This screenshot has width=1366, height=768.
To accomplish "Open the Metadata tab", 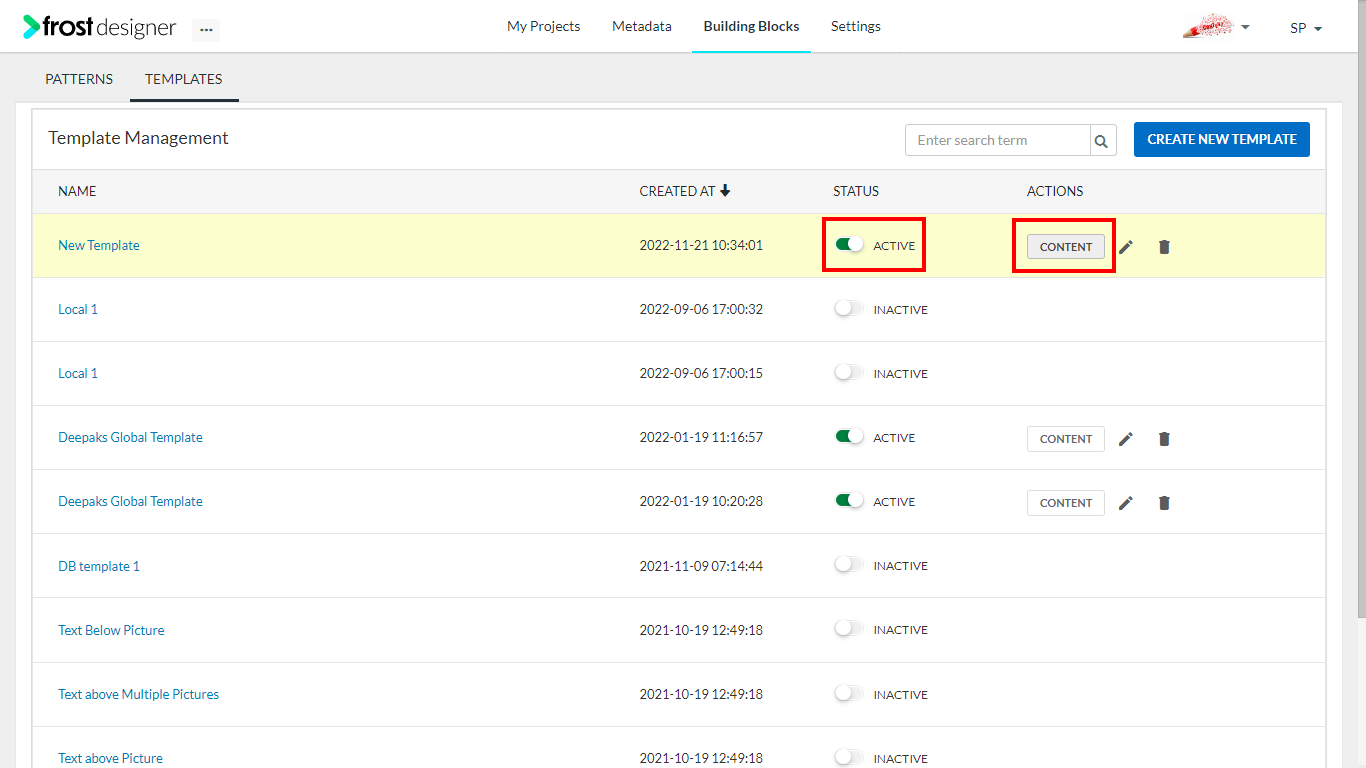I will click(x=642, y=26).
